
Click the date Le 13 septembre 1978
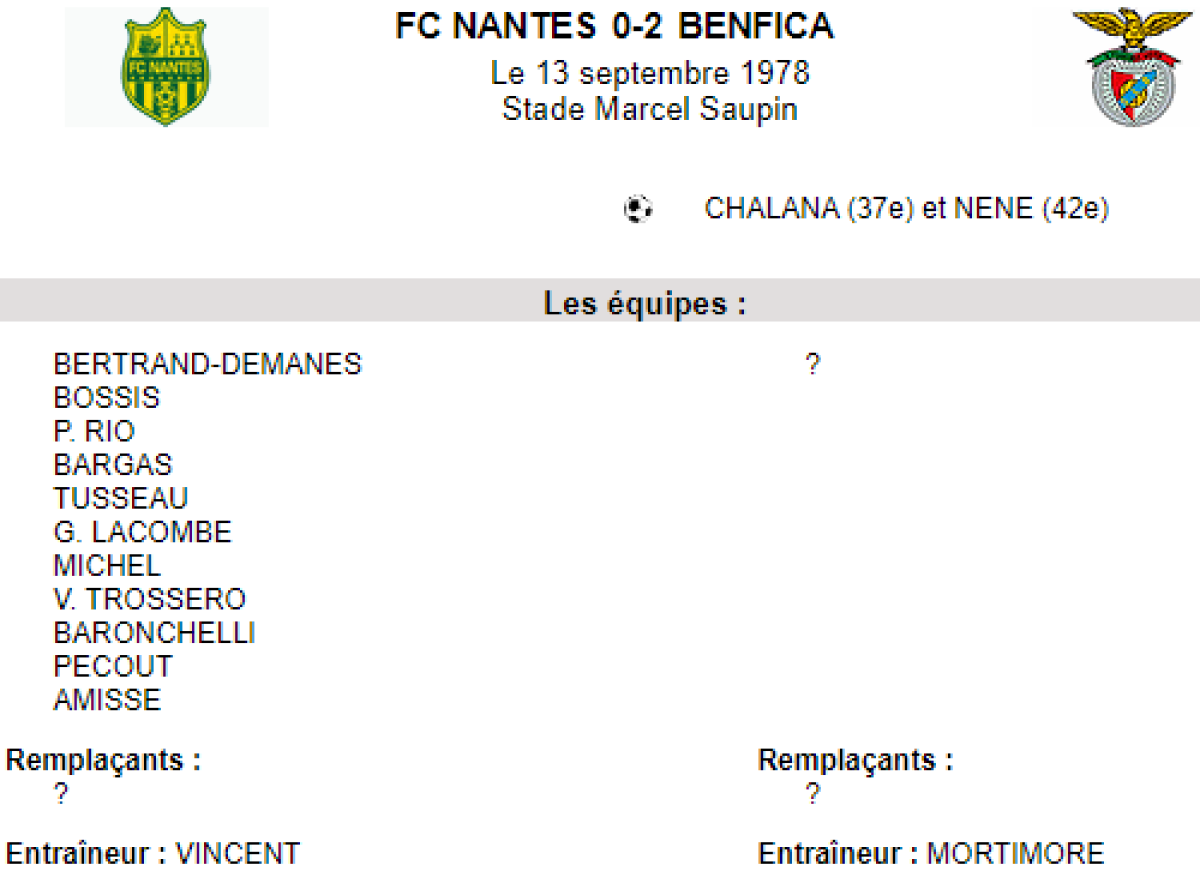650,73
